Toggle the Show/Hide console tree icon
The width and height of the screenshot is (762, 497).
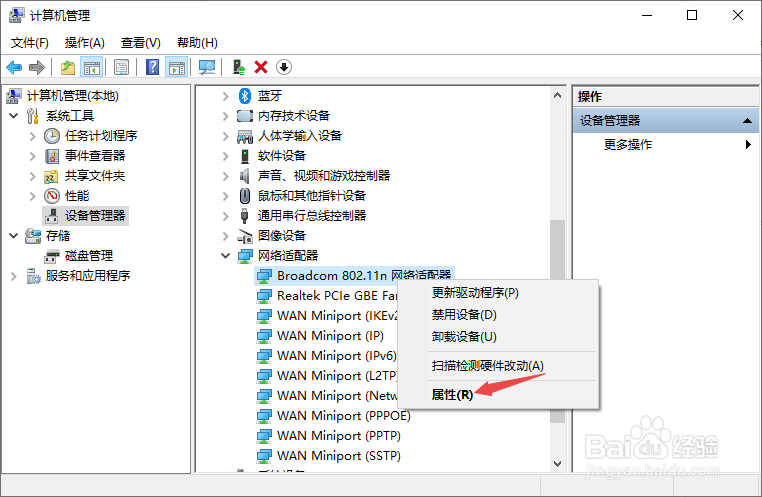coord(92,67)
